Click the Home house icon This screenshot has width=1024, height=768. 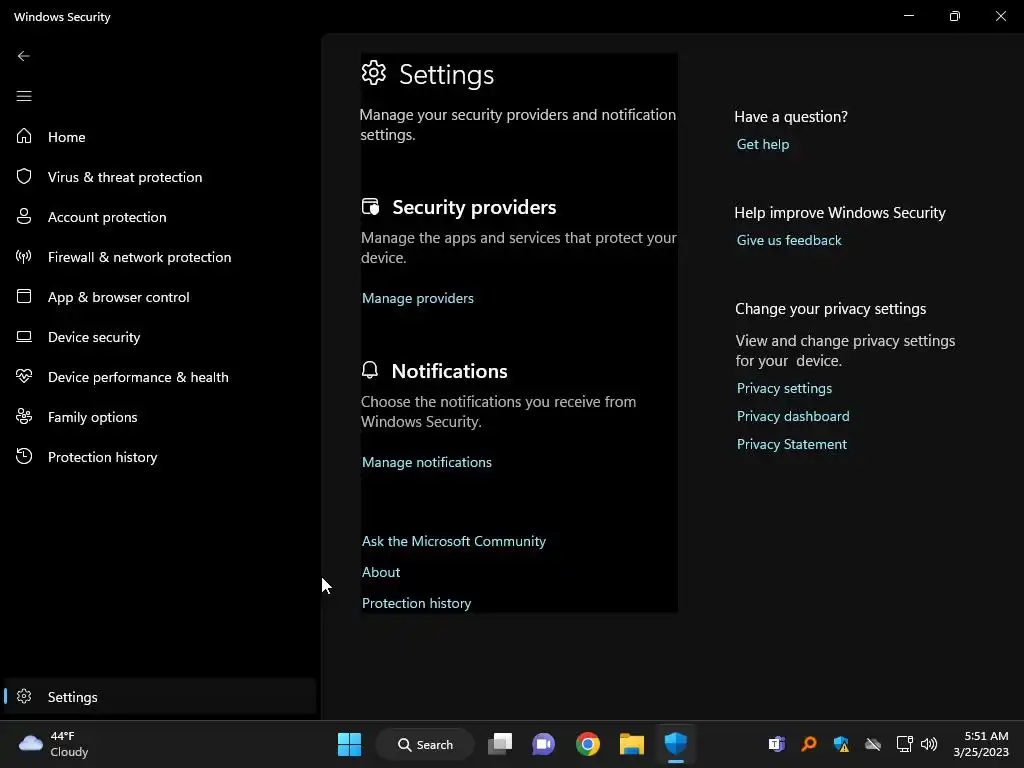(24, 136)
